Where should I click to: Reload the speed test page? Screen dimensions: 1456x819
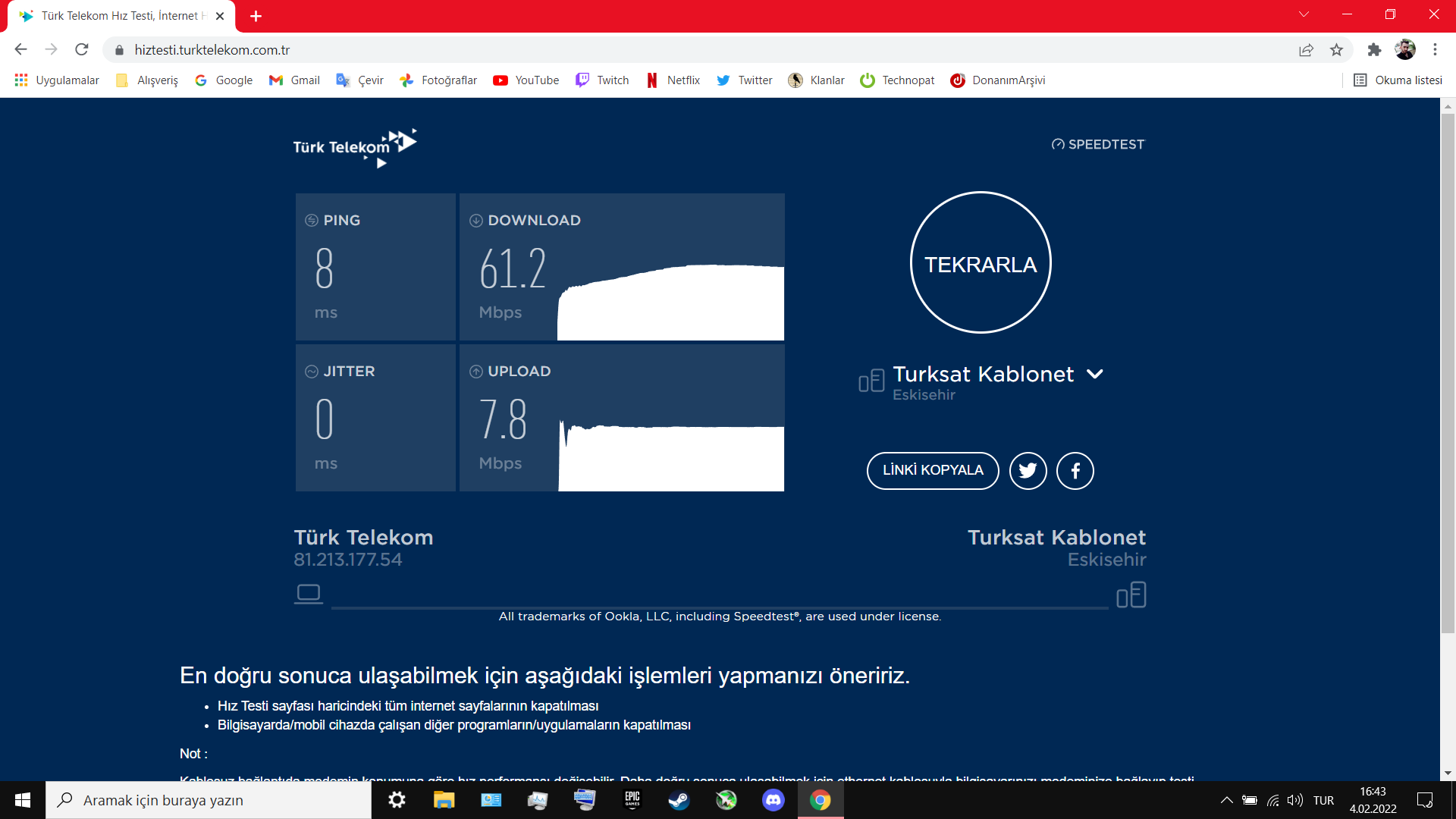pos(82,50)
